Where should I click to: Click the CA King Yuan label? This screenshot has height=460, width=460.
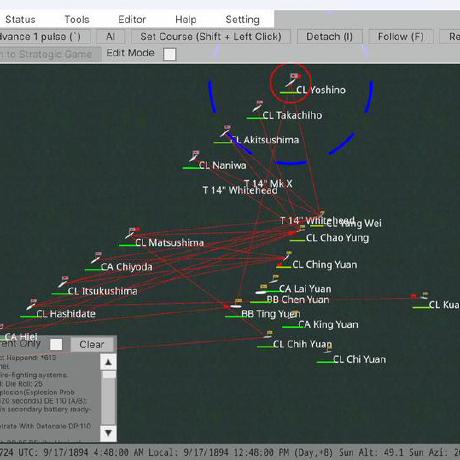pyautogui.click(x=329, y=325)
